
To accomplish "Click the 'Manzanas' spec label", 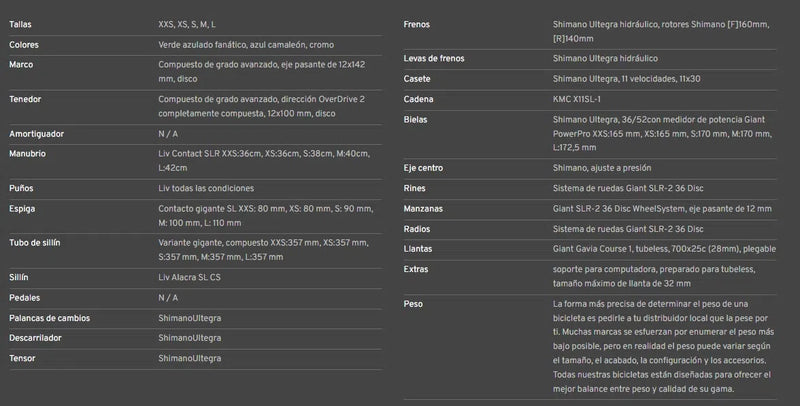I will 423,209.
